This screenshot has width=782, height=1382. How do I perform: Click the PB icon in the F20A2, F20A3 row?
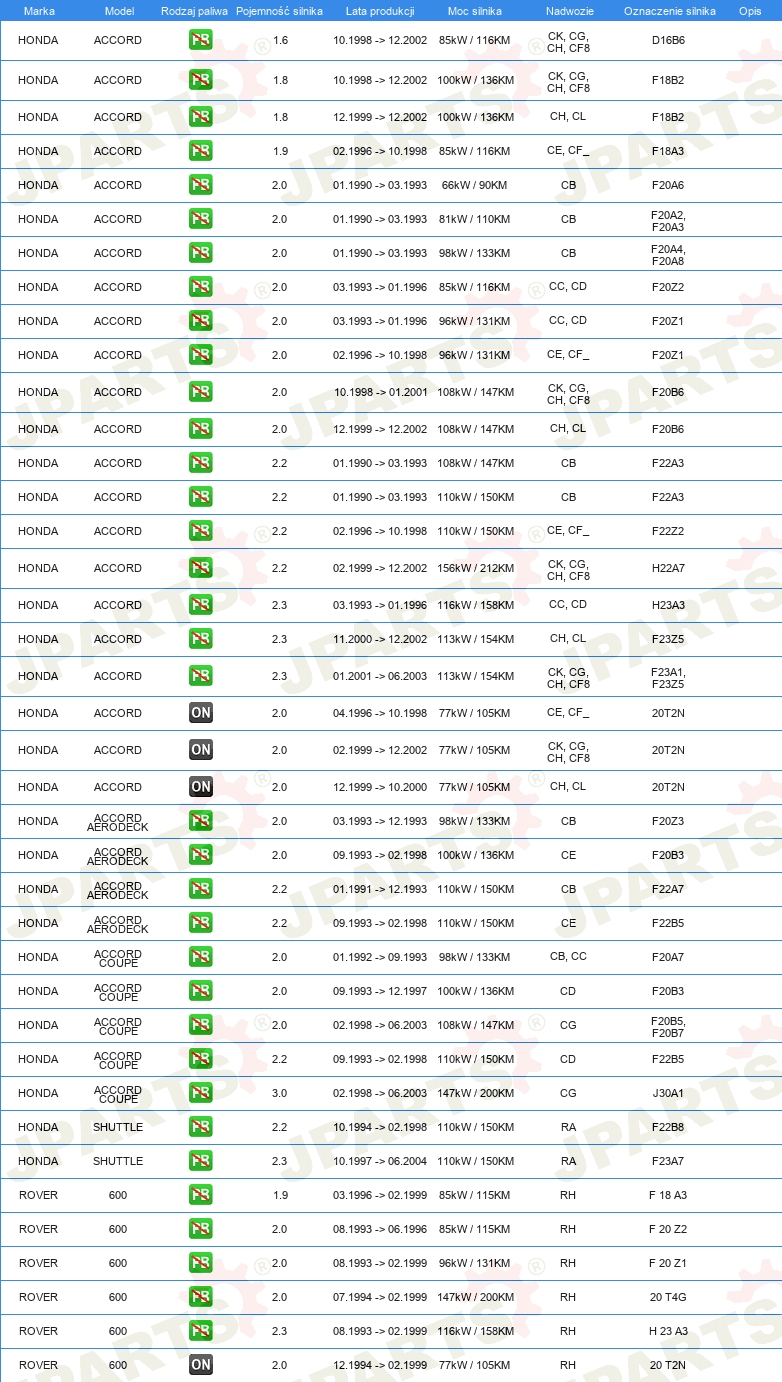(201, 219)
